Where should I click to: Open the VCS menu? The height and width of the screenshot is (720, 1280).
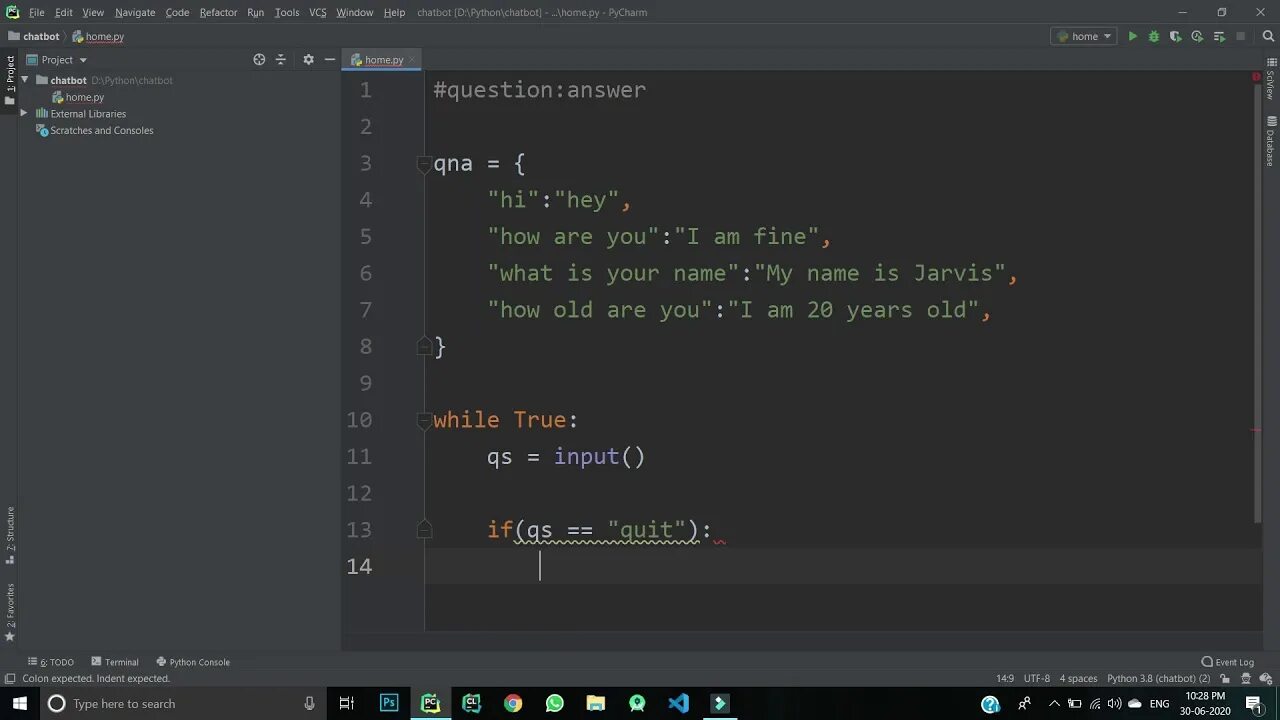317,12
